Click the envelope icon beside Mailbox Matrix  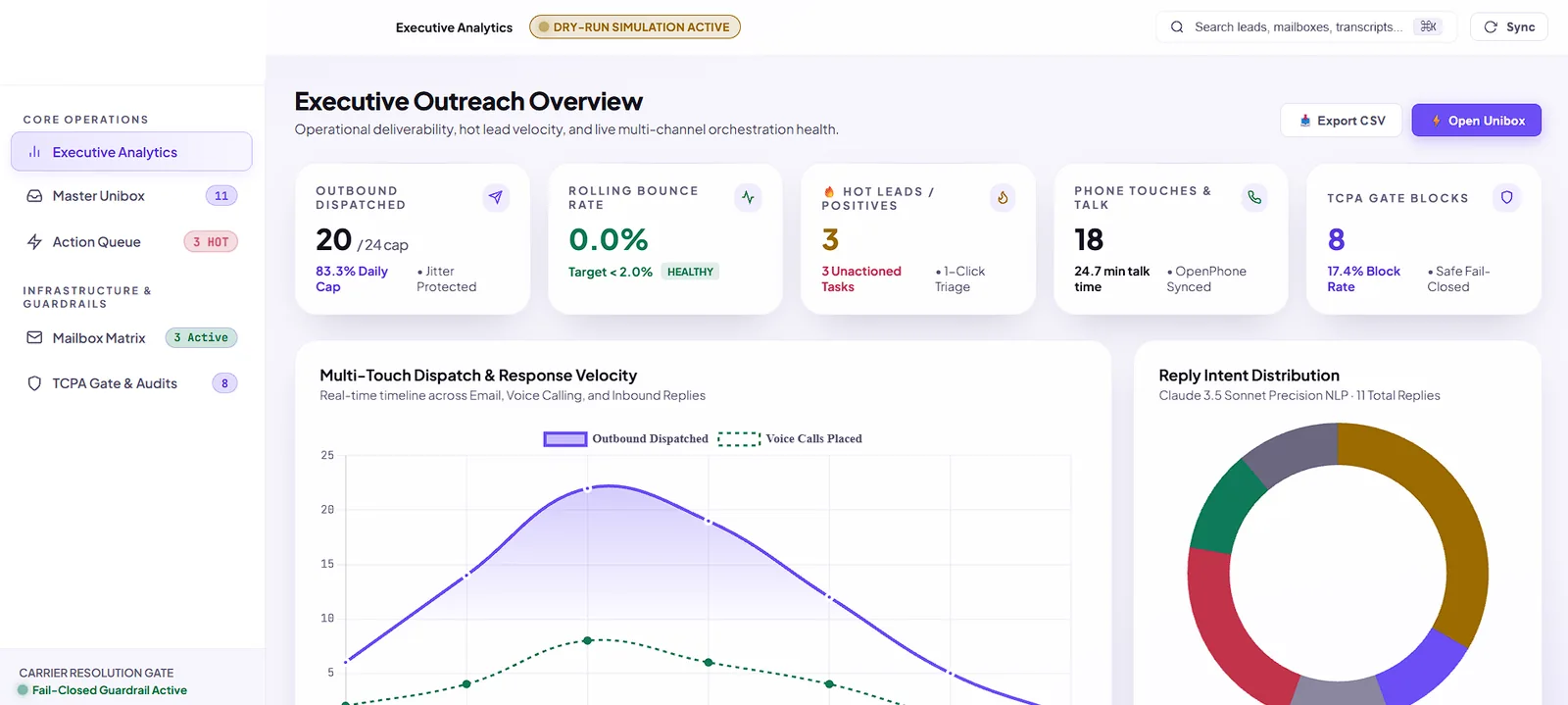pyautogui.click(x=34, y=337)
